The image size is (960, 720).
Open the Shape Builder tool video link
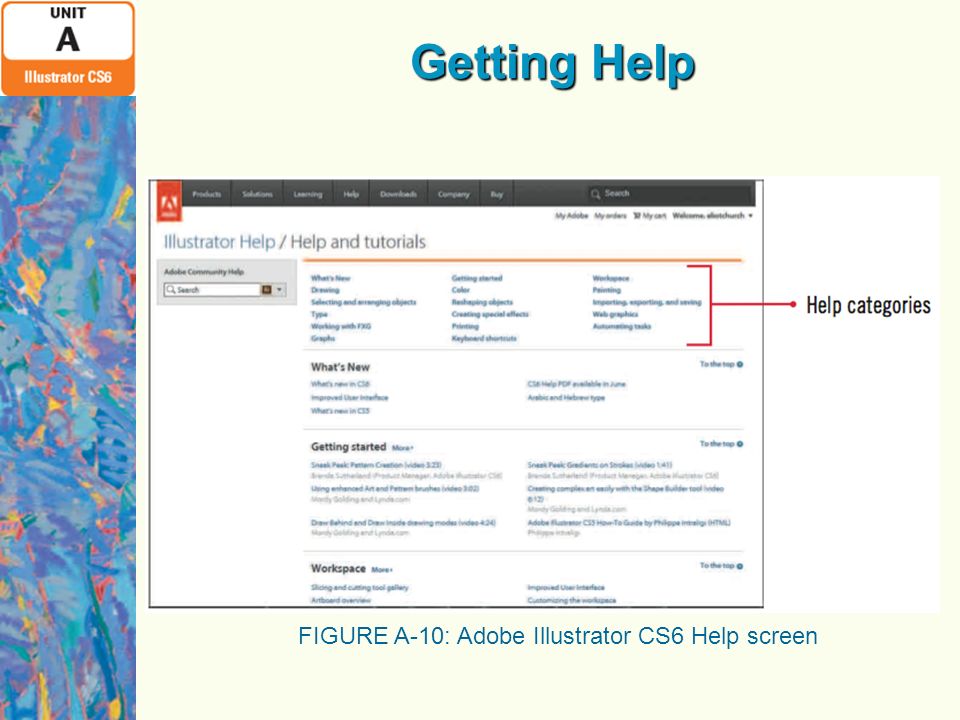pos(625,493)
